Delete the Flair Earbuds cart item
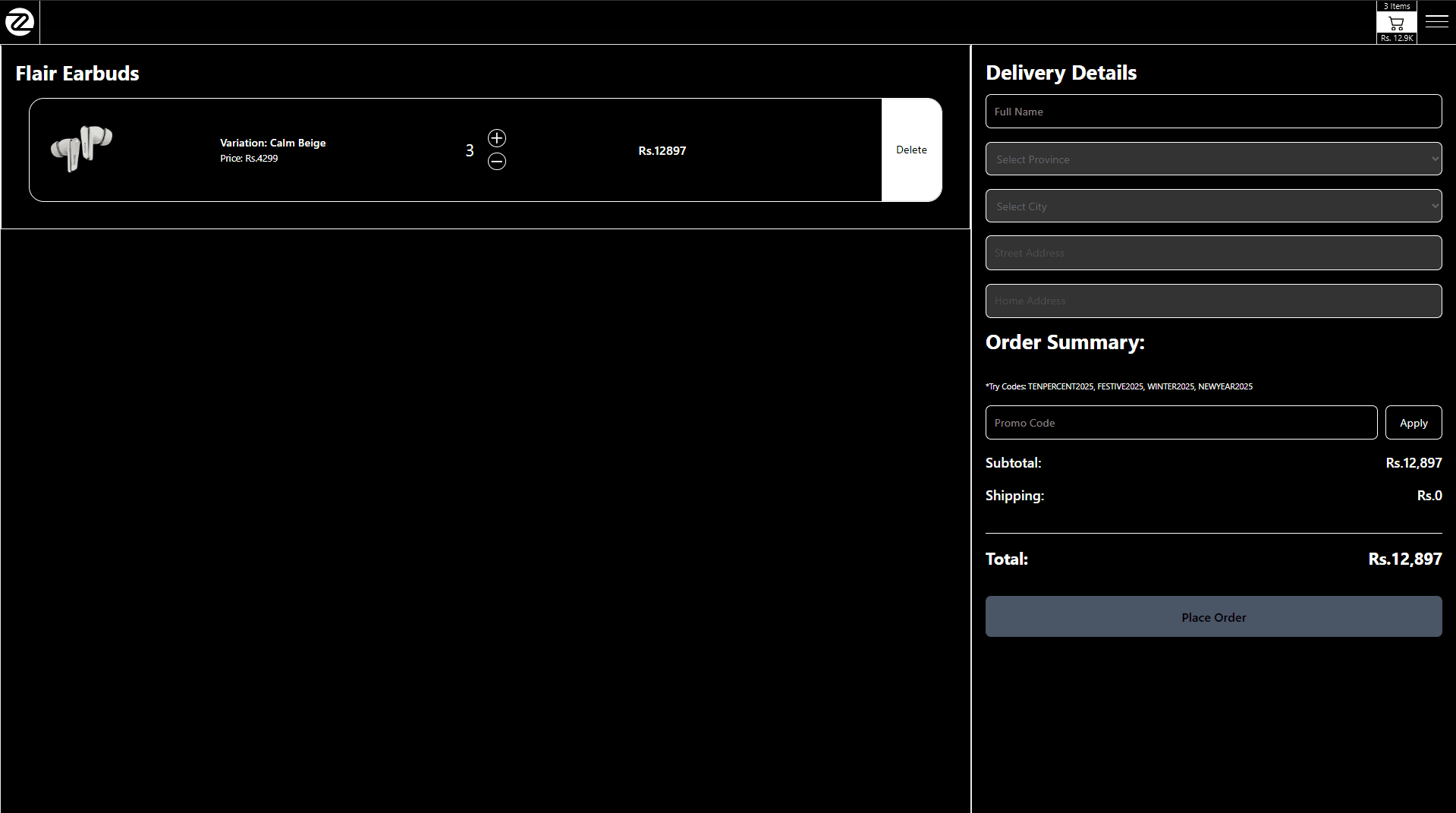 (911, 150)
